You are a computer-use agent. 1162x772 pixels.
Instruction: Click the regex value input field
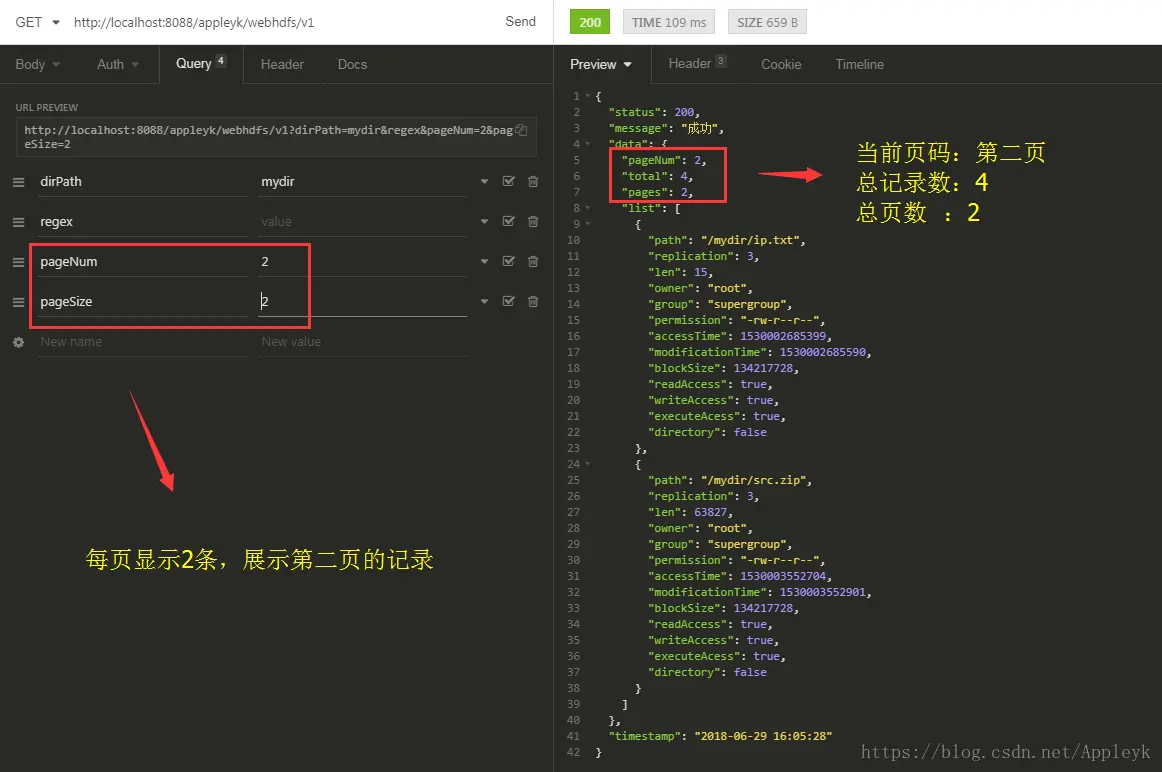(362, 222)
